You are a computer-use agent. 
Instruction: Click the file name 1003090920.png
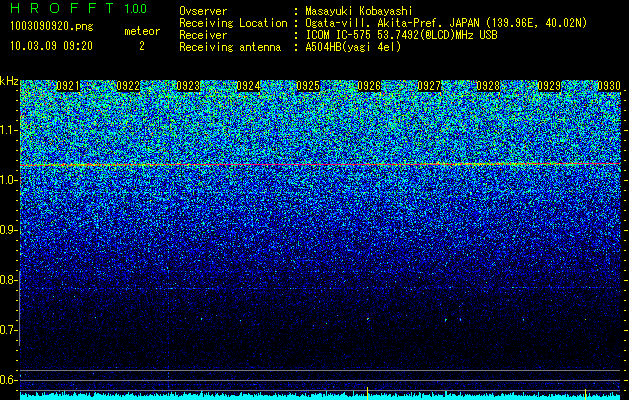point(52,27)
